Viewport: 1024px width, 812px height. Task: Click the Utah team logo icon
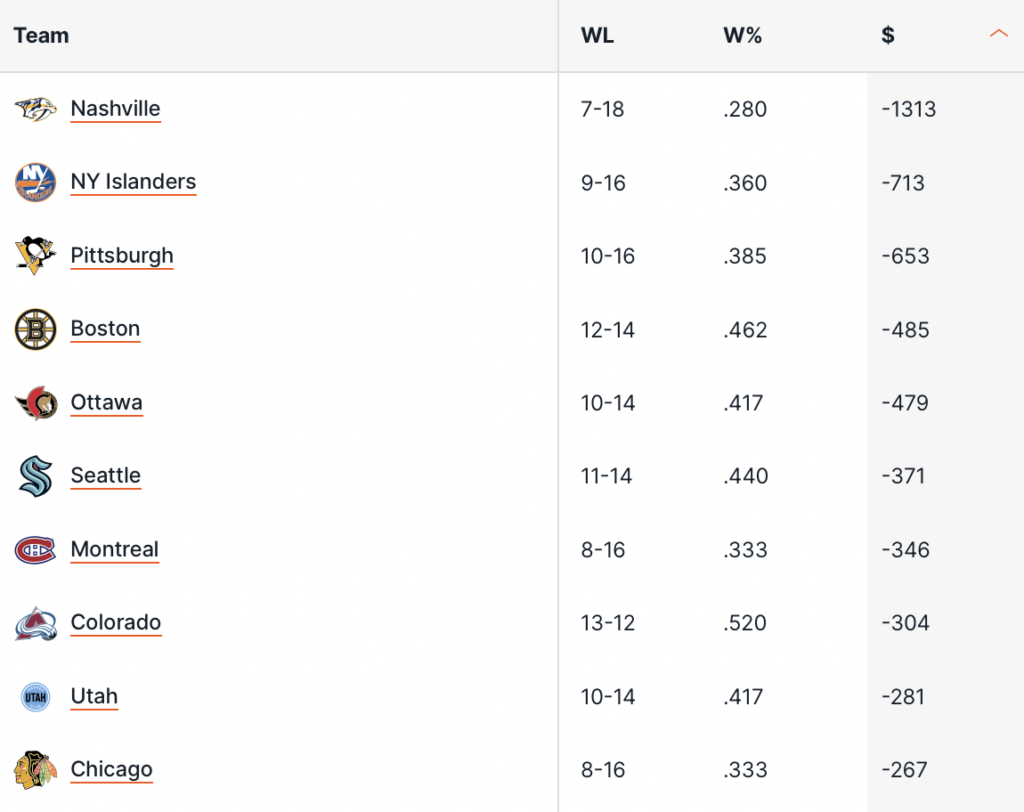coord(35,696)
